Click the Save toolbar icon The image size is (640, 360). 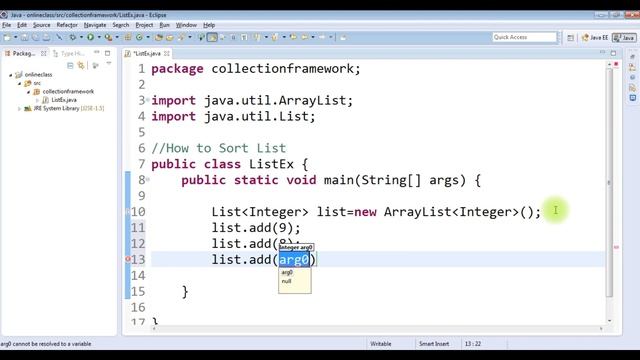click(24, 38)
